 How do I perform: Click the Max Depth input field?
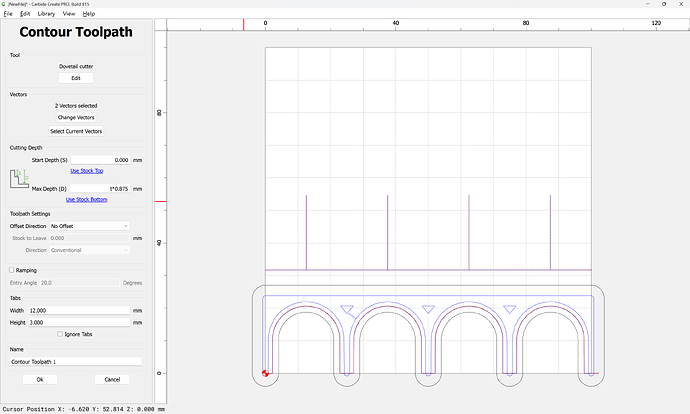pos(100,189)
